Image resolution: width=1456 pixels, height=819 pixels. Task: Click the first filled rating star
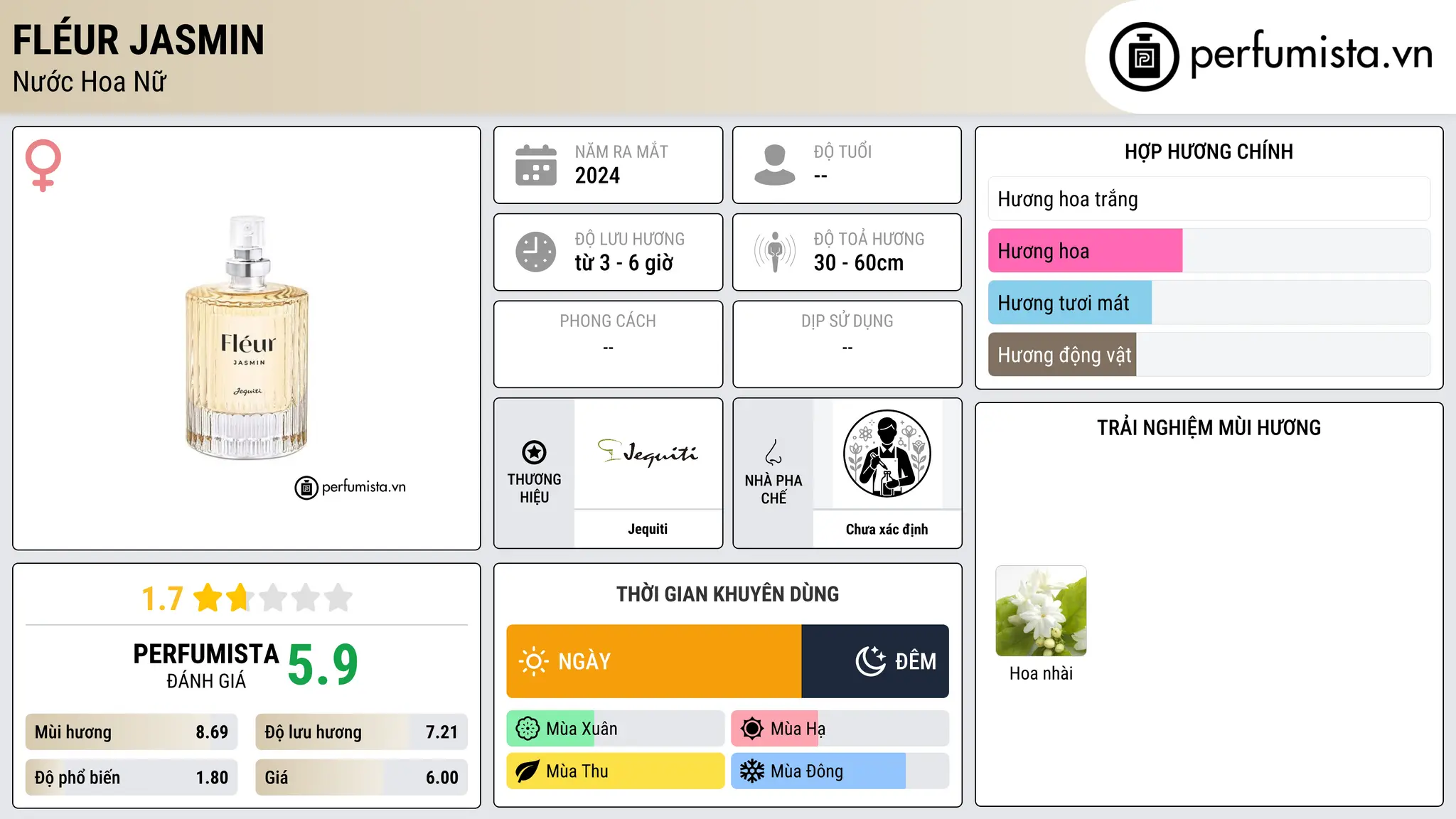[x=208, y=598]
